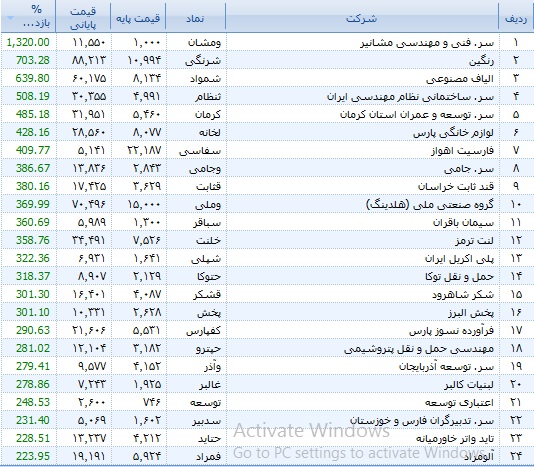Click the final price 34,491 for خلنت
Viewport: 534px width, 467px height.
point(89,240)
